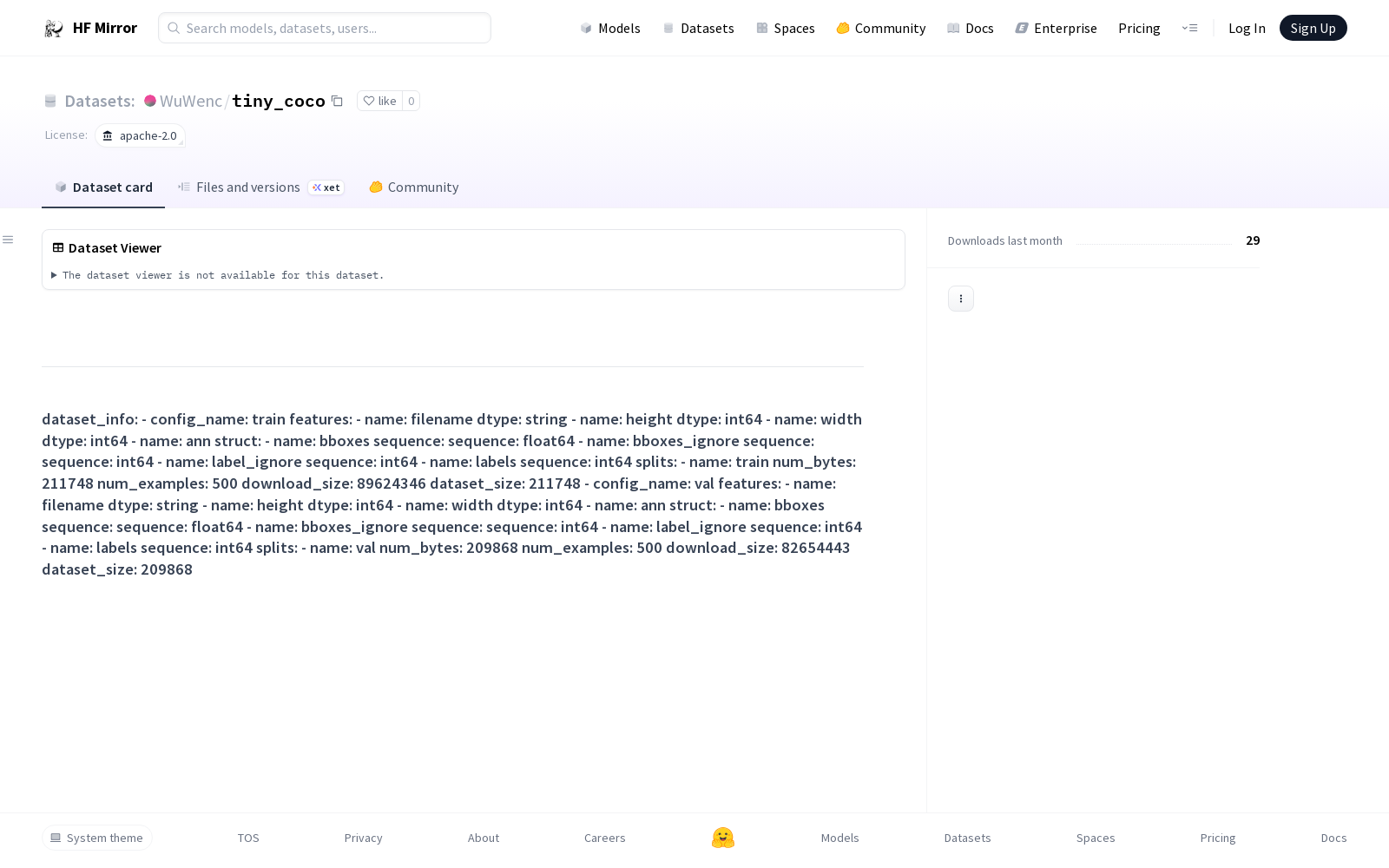Copy dataset name with the copy icon
The width and height of the screenshot is (1389, 868).
pos(337,102)
